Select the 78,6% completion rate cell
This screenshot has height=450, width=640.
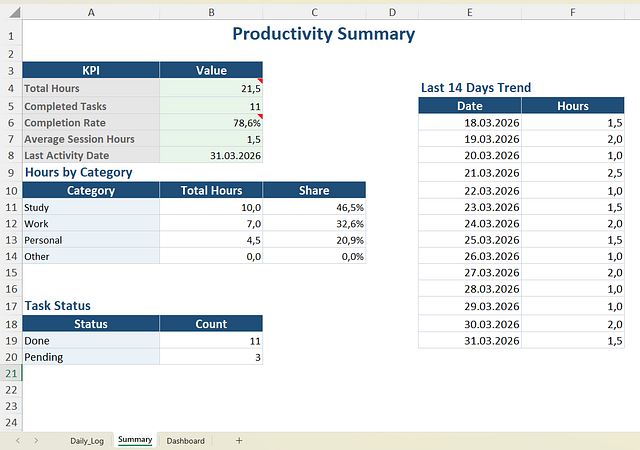click(x=211, y=122)
